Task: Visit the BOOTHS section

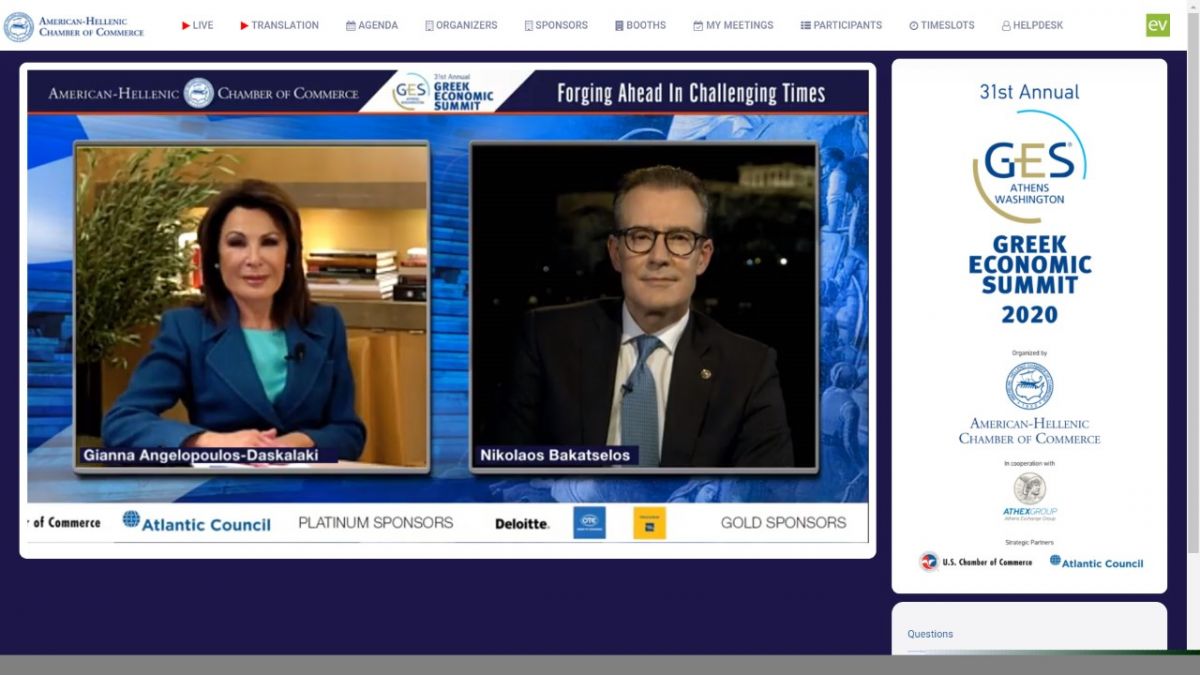Action: (x=640, y=25)
